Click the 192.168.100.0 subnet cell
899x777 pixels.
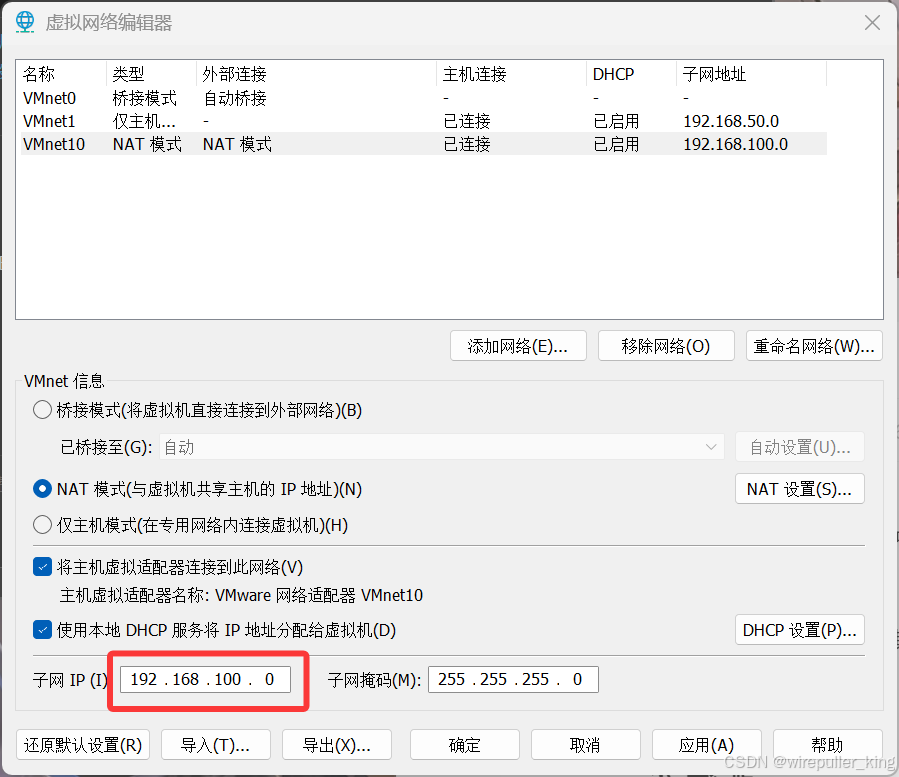(736, 144)
